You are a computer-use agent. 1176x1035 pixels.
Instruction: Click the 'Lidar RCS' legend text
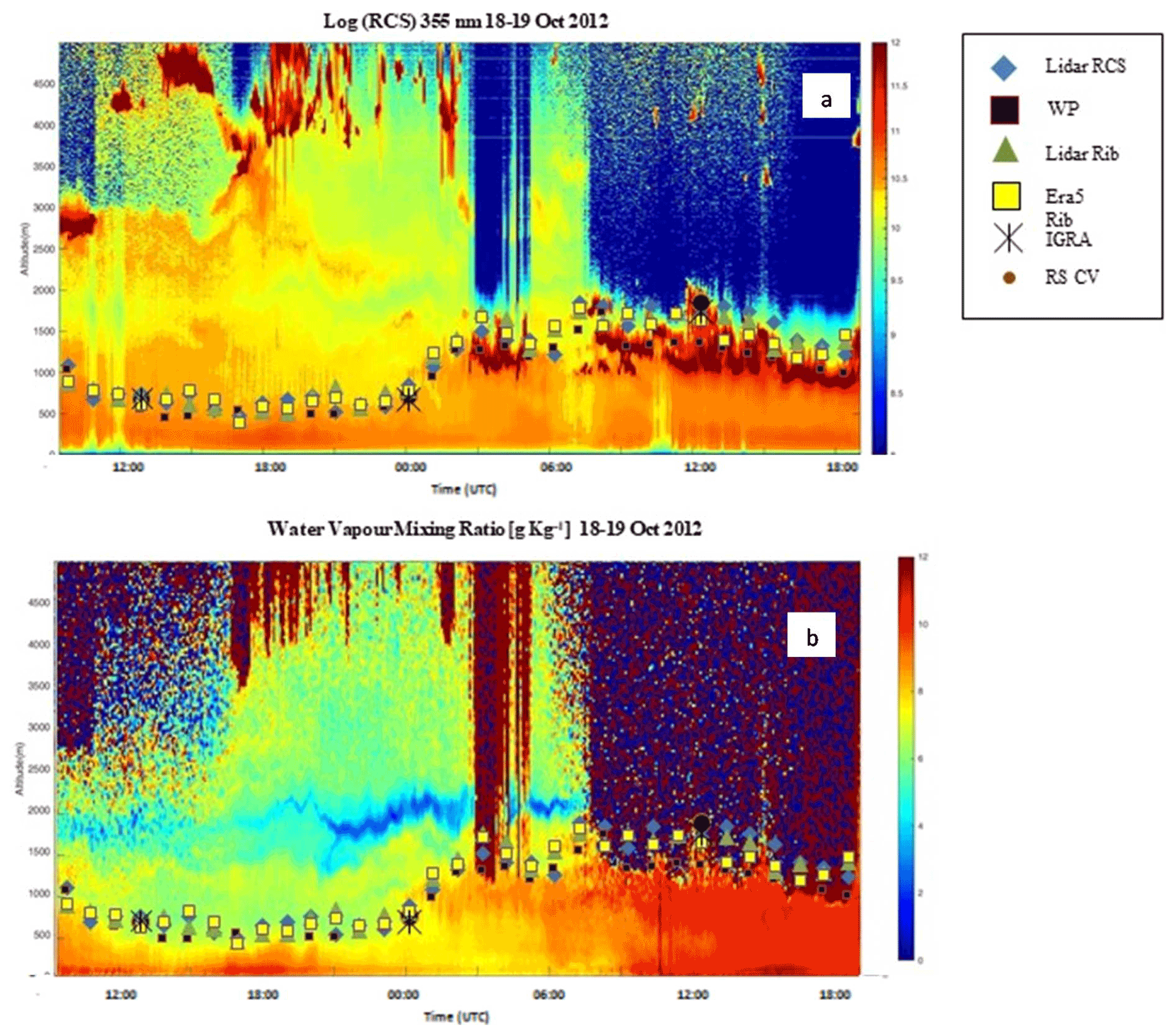[1085, 66]
